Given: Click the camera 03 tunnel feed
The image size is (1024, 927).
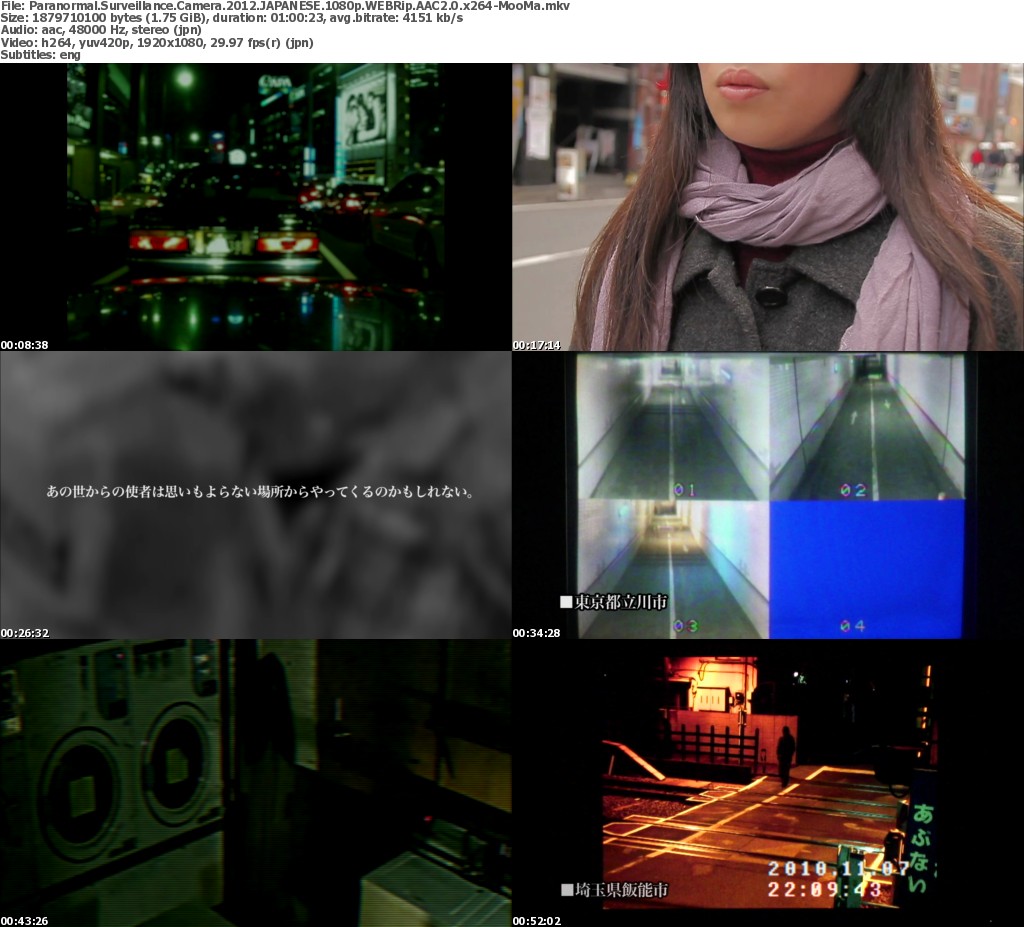Looking at the screenshot, I should pyautogui.click(x=672, y=568).
